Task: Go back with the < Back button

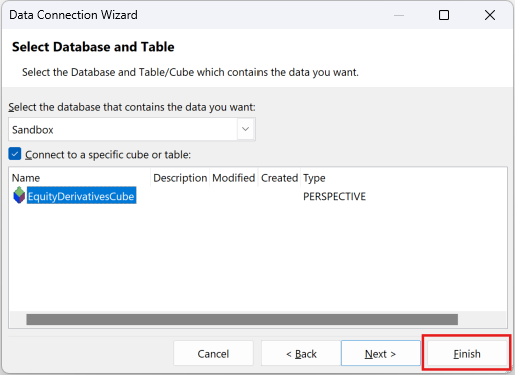Action: pyautogui.click(x=301, y=353)
